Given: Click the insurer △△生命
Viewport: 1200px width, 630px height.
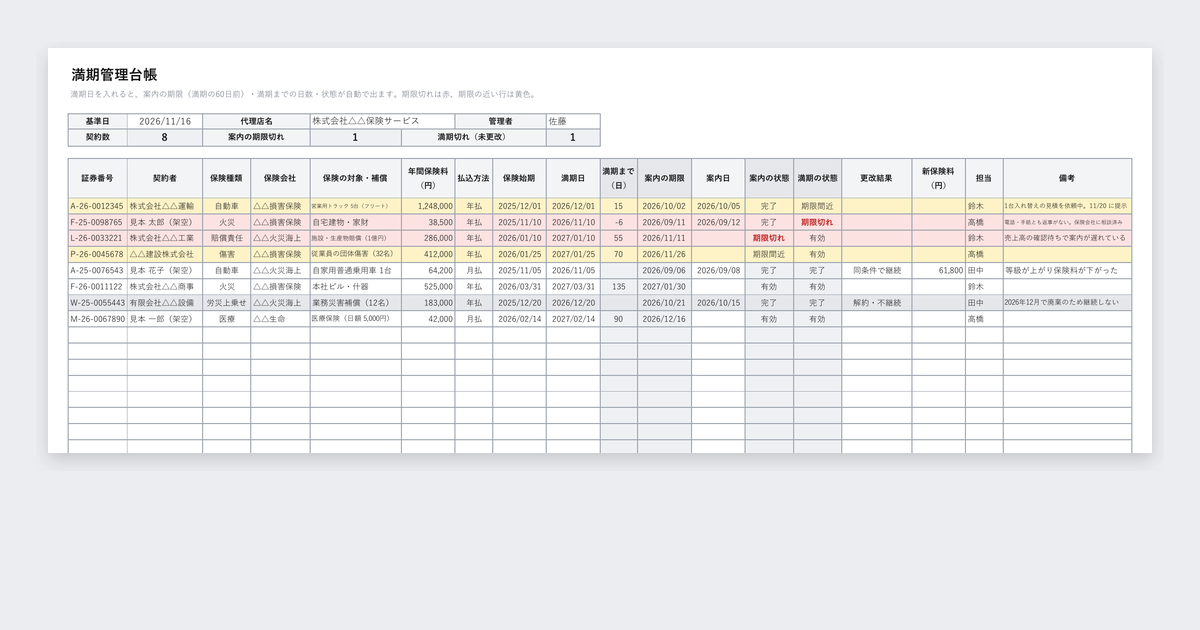Looking at the screenshot, I should pyautogui.click(x=280, y=318).
